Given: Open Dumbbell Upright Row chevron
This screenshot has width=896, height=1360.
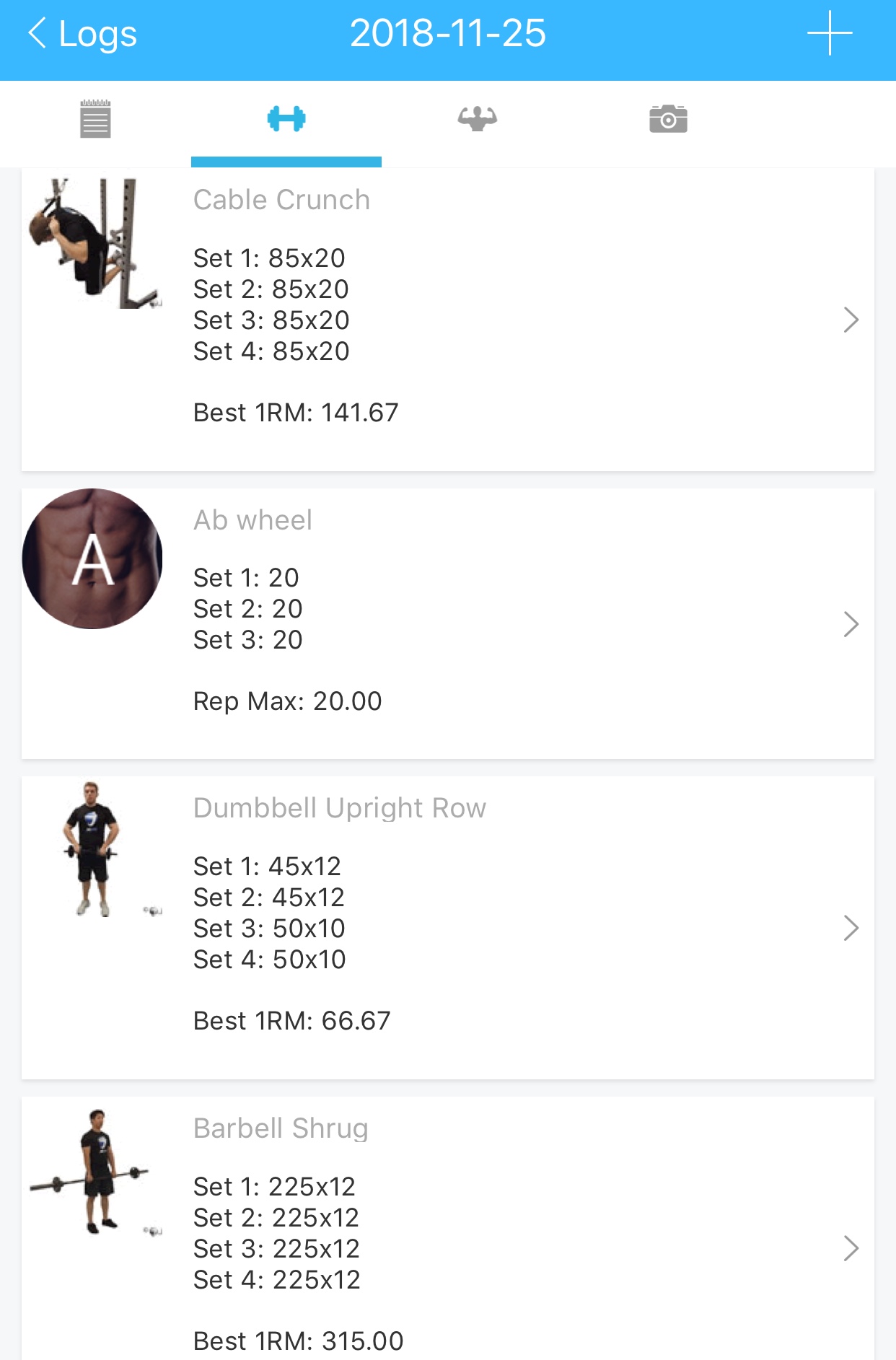Looking at the screenshot, I should click(851, 929).
